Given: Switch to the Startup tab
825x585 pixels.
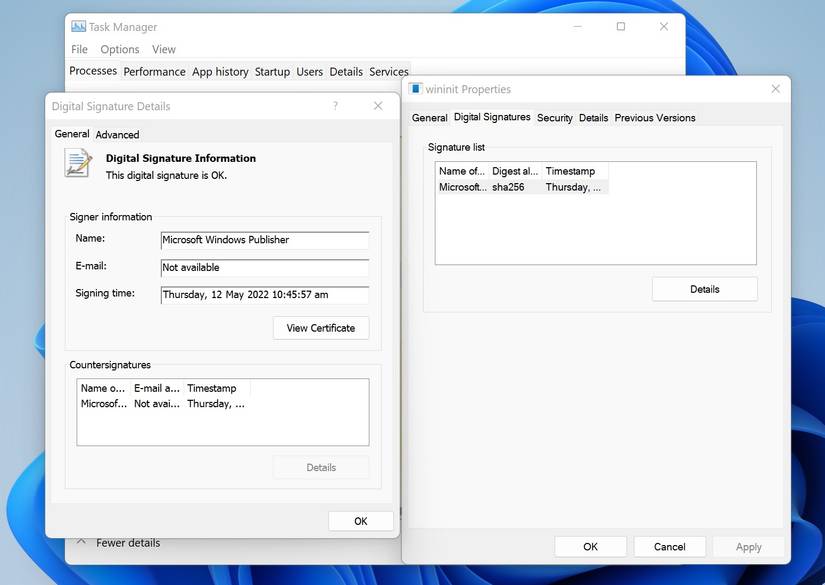Looking at the screenshot, I should [x=272, y=71].
